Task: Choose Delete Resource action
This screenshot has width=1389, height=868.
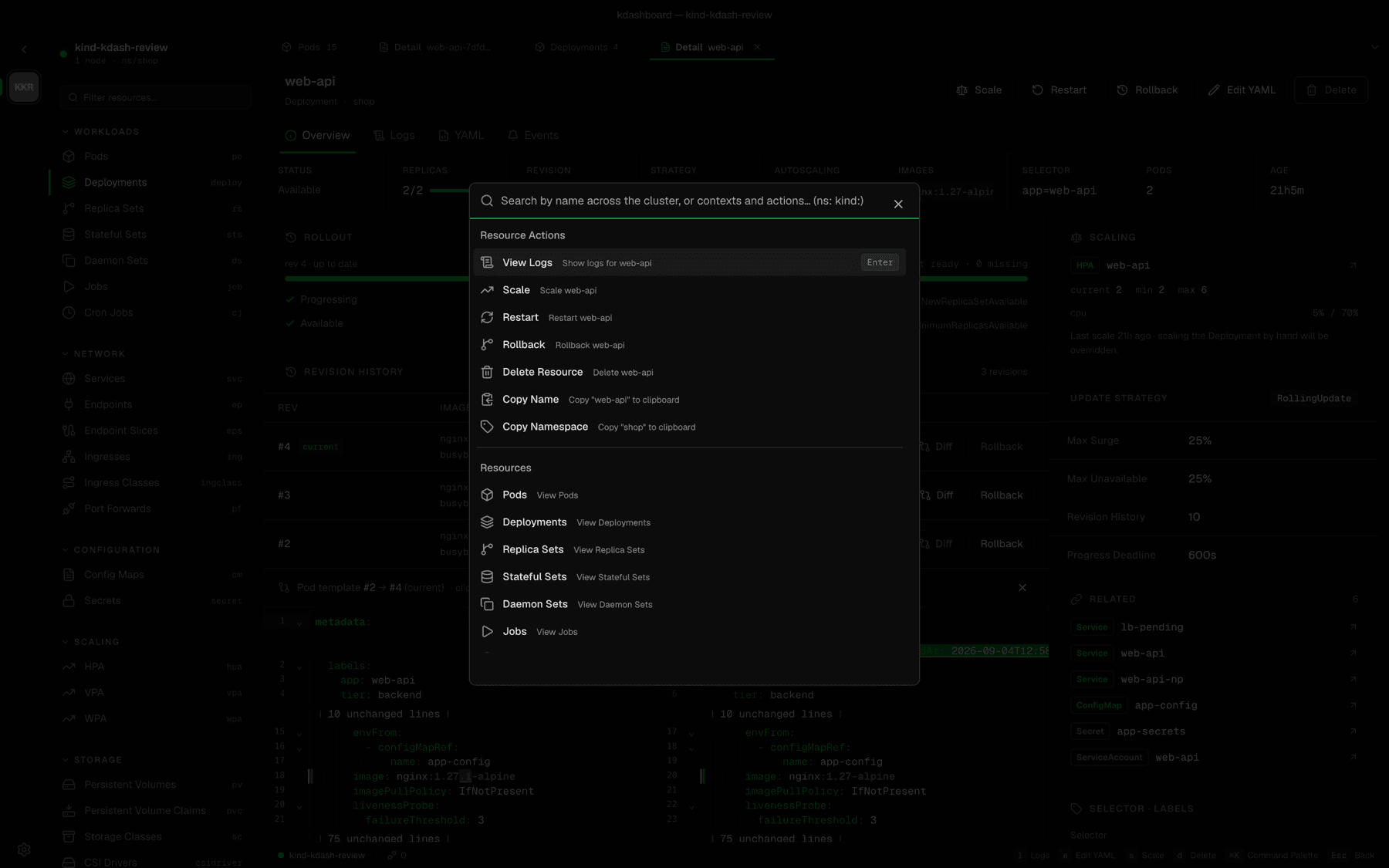Action: tap(689, 372)
